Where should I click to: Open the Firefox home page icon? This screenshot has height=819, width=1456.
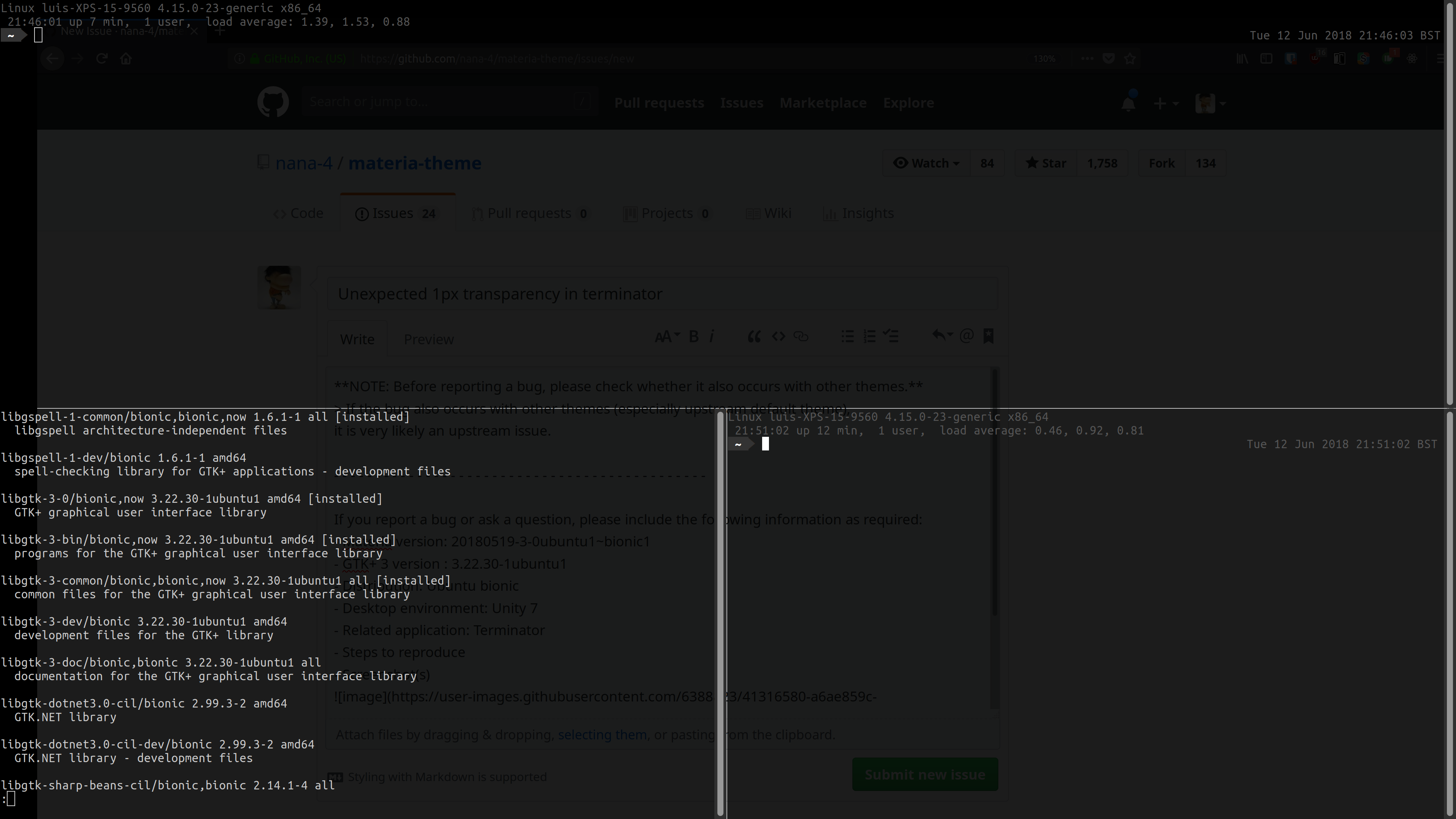126,59
